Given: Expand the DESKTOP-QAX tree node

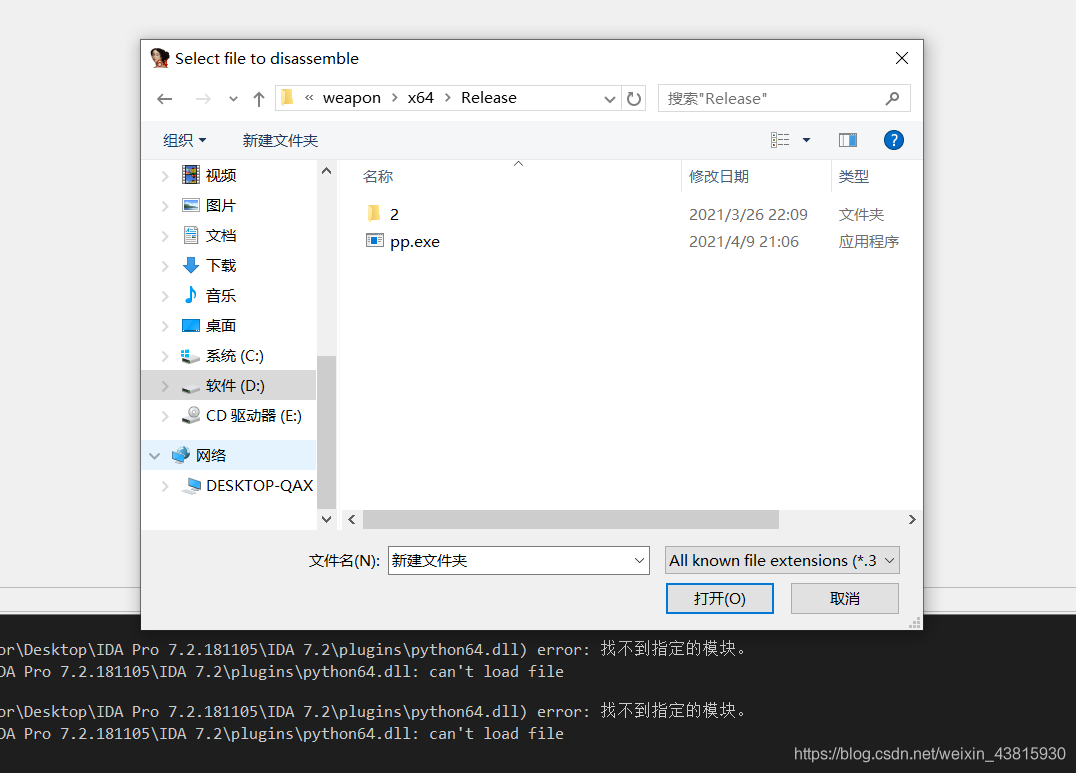Looking at the screenshot, I should (165, 486).
